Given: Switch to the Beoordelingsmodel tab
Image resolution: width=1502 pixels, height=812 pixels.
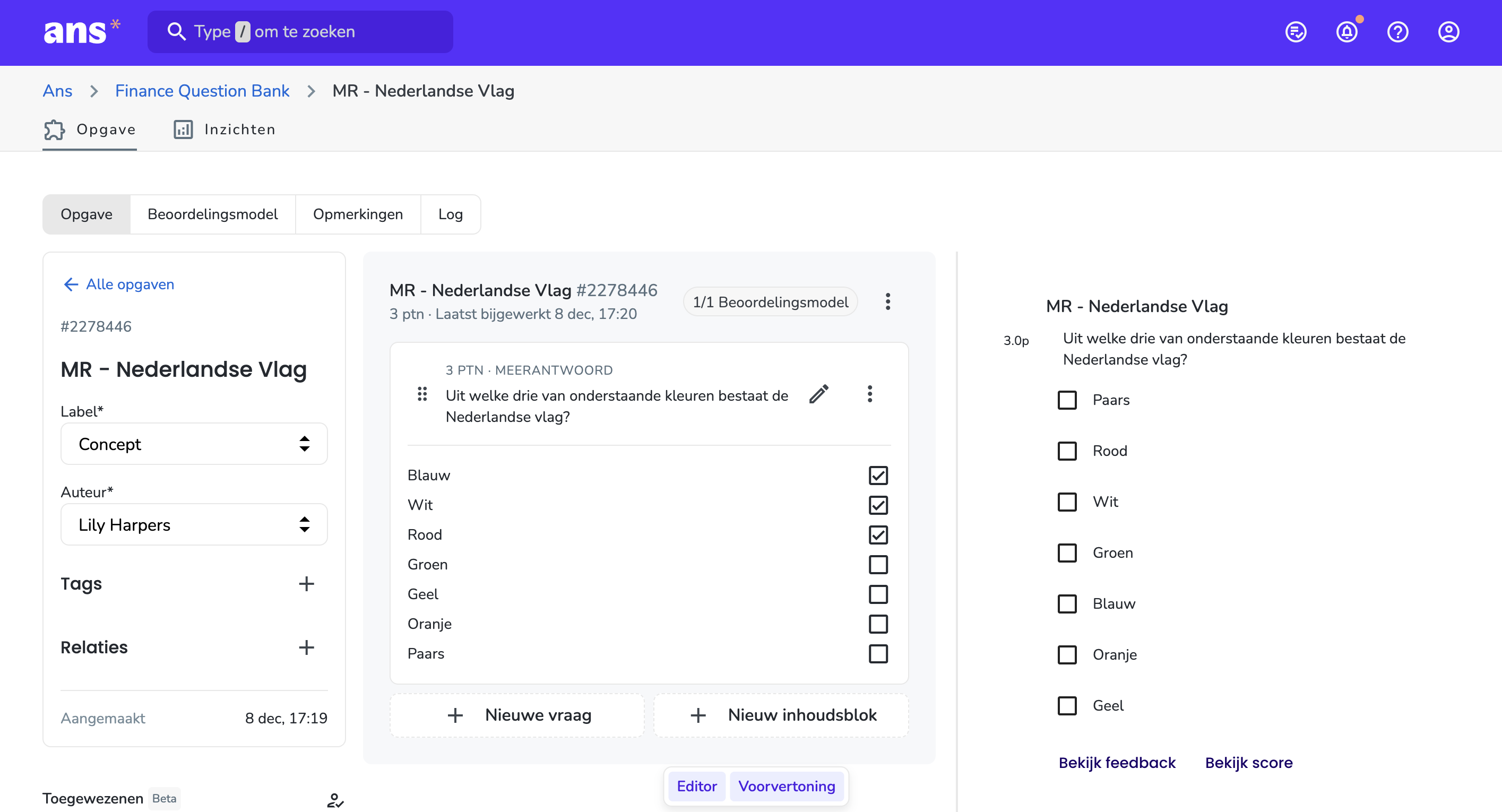Looking at the screenshot, I should coord(213,214).
